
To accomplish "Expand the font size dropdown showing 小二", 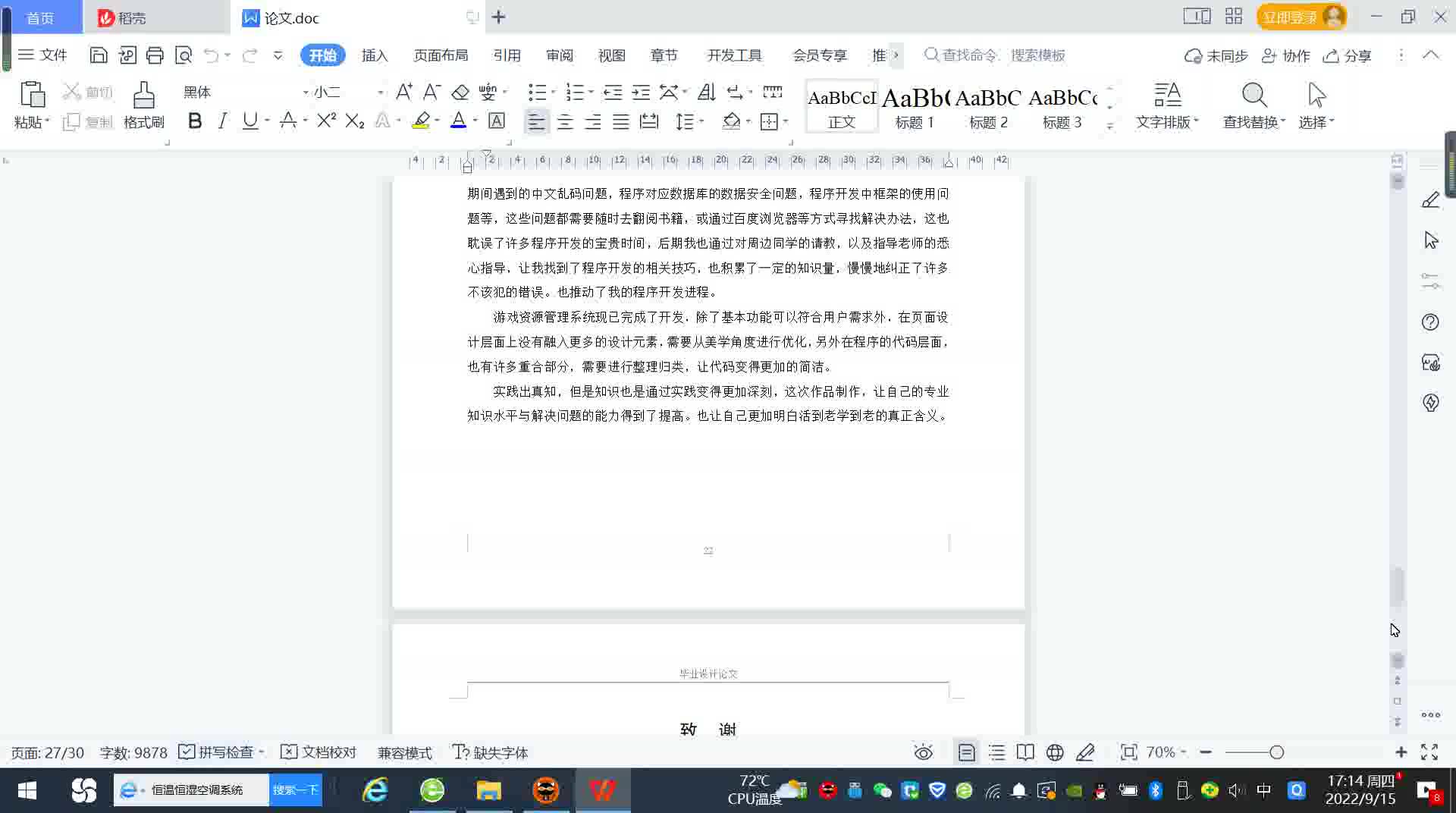I will point(380,93).
